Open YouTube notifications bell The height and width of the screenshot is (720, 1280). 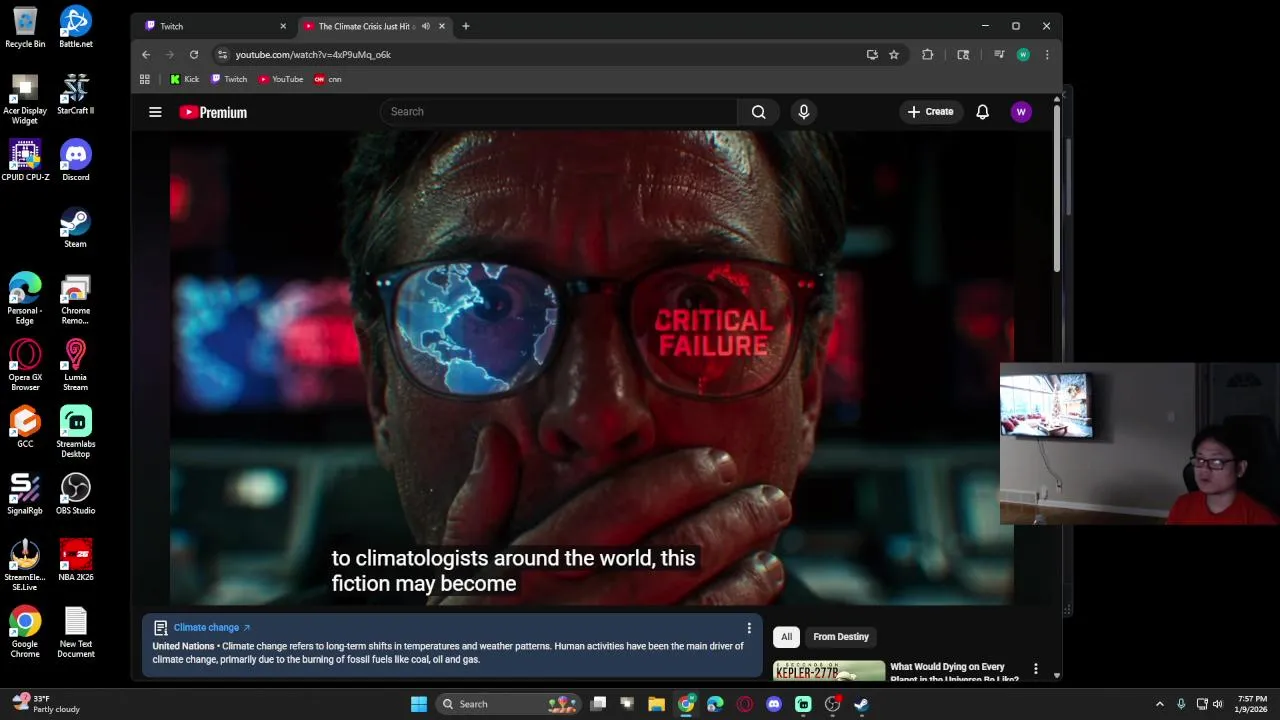982,112
